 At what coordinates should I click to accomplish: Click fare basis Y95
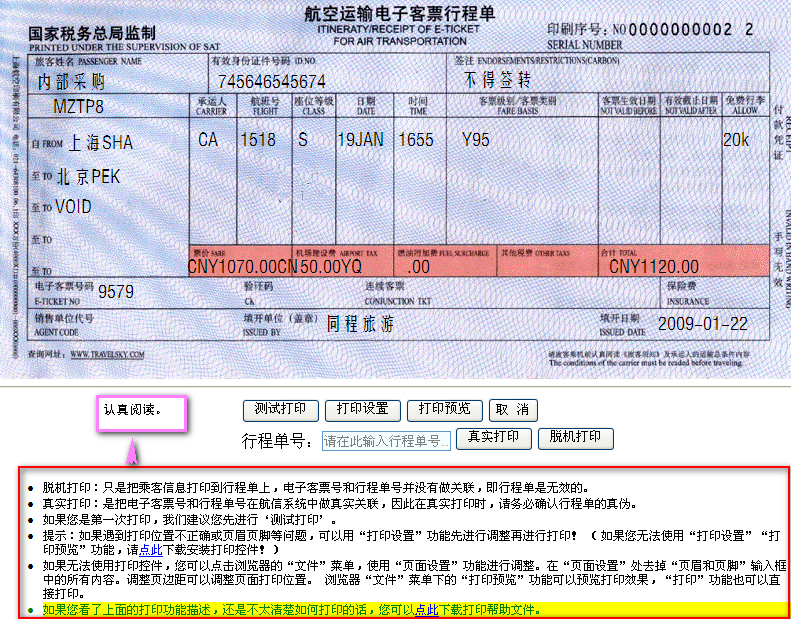[x=476, y=140]
